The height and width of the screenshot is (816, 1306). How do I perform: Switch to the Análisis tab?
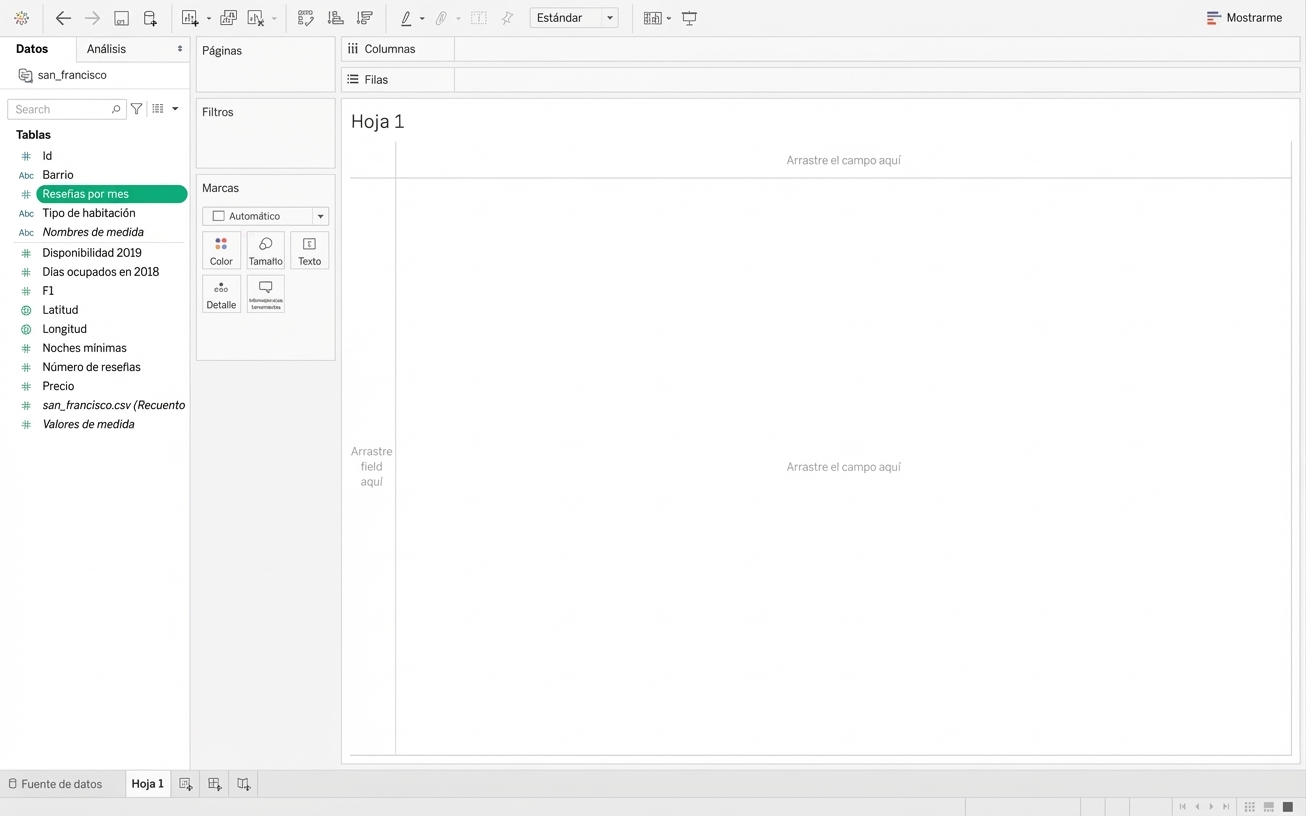(x=106, y=49)
